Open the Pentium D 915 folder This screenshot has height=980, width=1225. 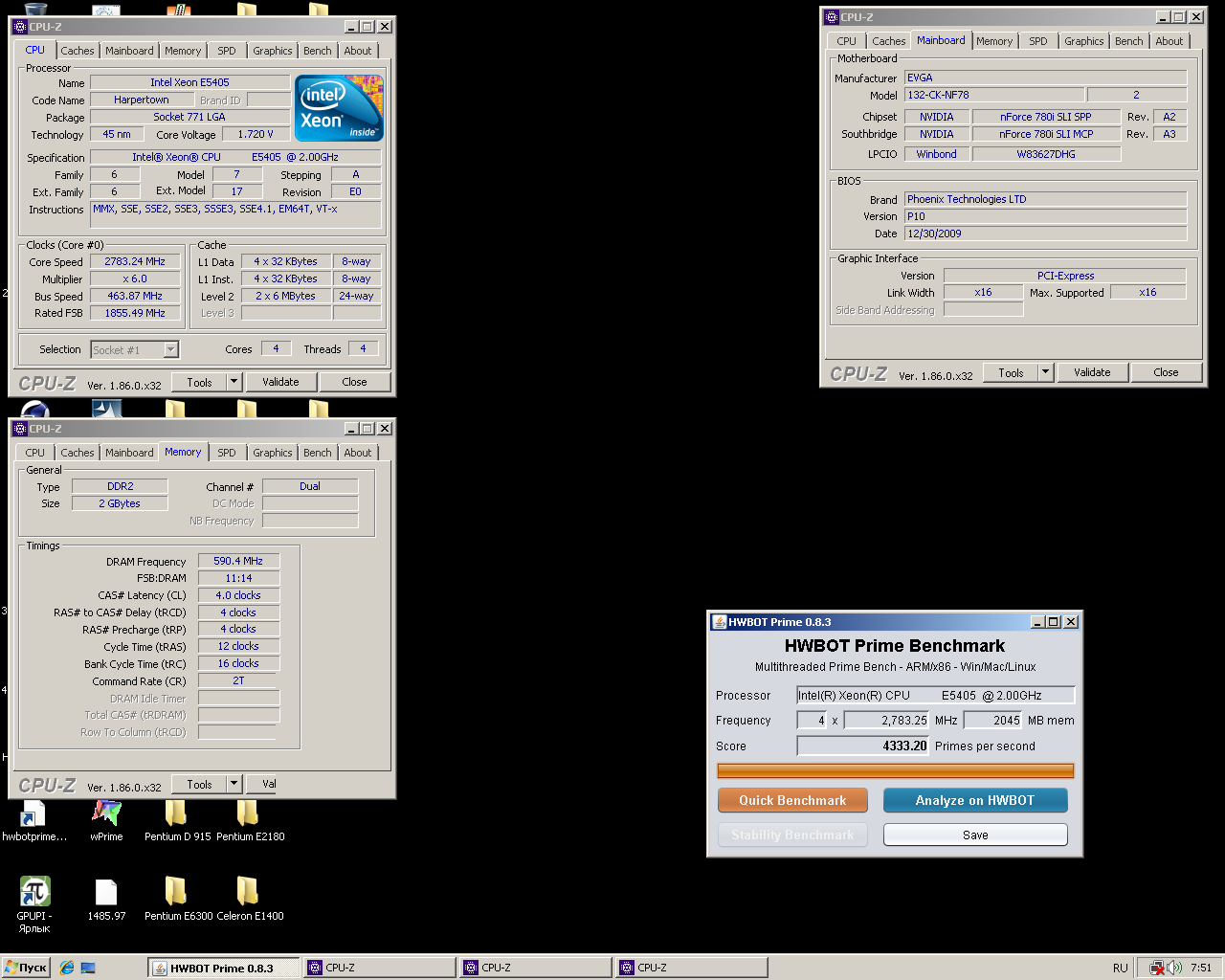[177, 821]
